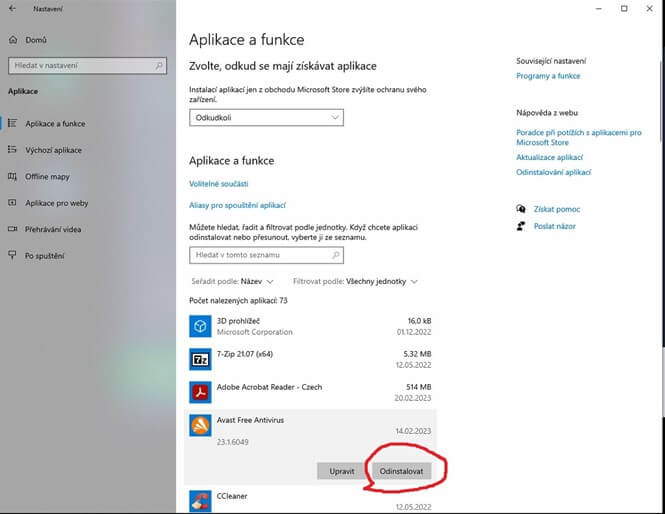665x514 pixels.
Task: Click the Získat pomoc link
Action: 557,209
